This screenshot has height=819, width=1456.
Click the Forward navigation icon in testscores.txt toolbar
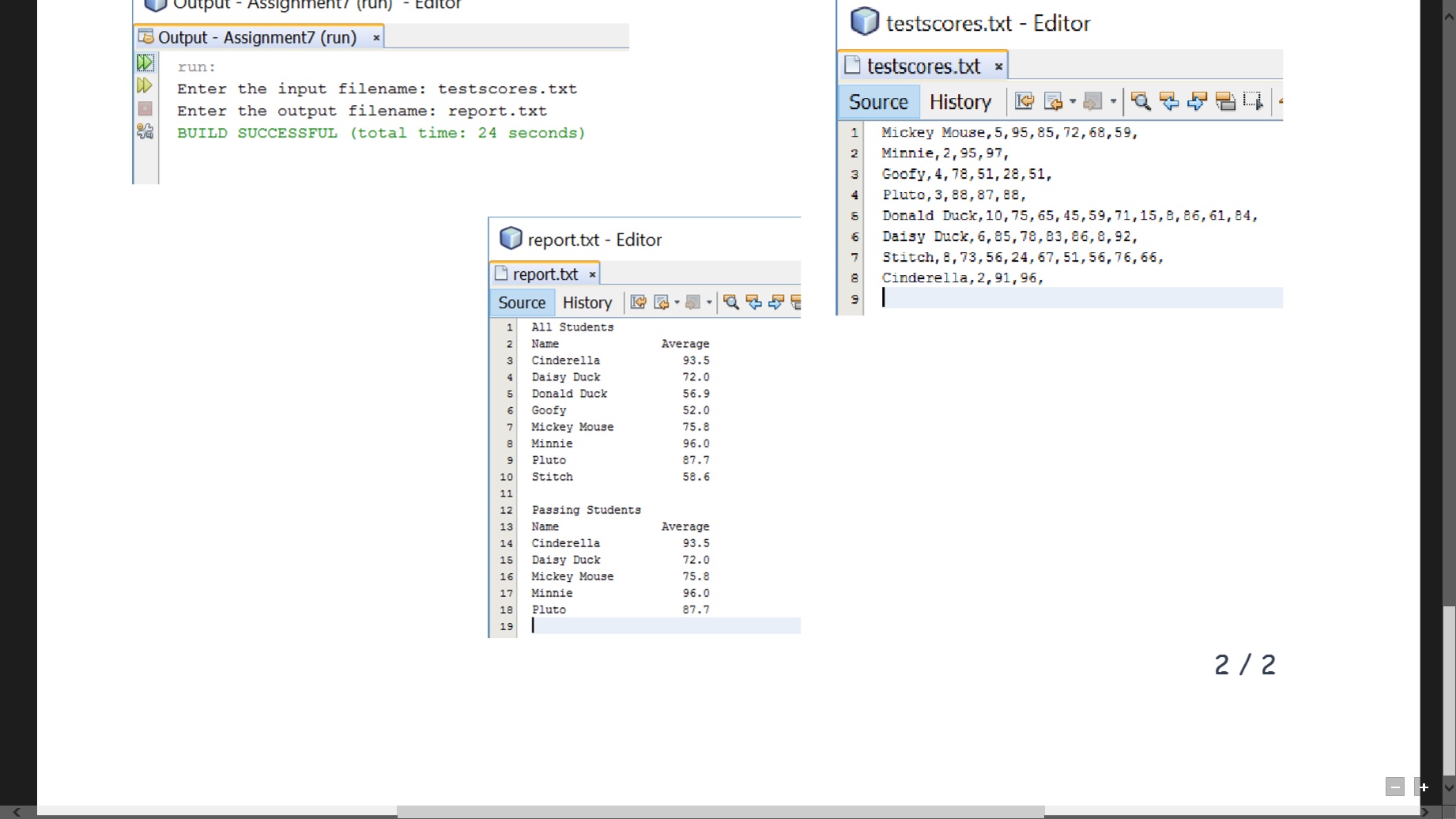point(1092,101)
